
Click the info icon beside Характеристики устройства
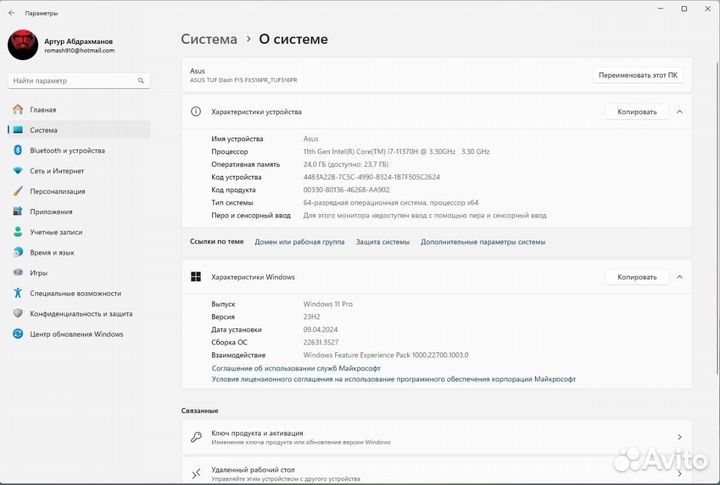[196, 112]
